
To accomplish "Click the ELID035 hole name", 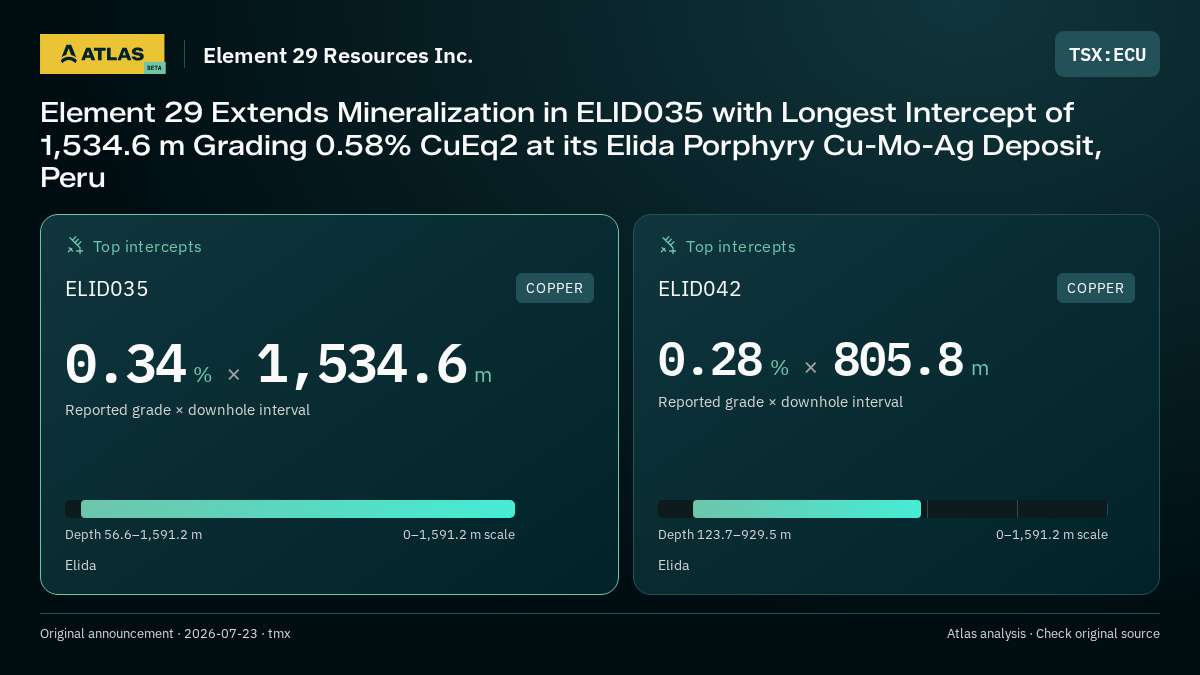I will pyautogui.click(x=107, y=289).
